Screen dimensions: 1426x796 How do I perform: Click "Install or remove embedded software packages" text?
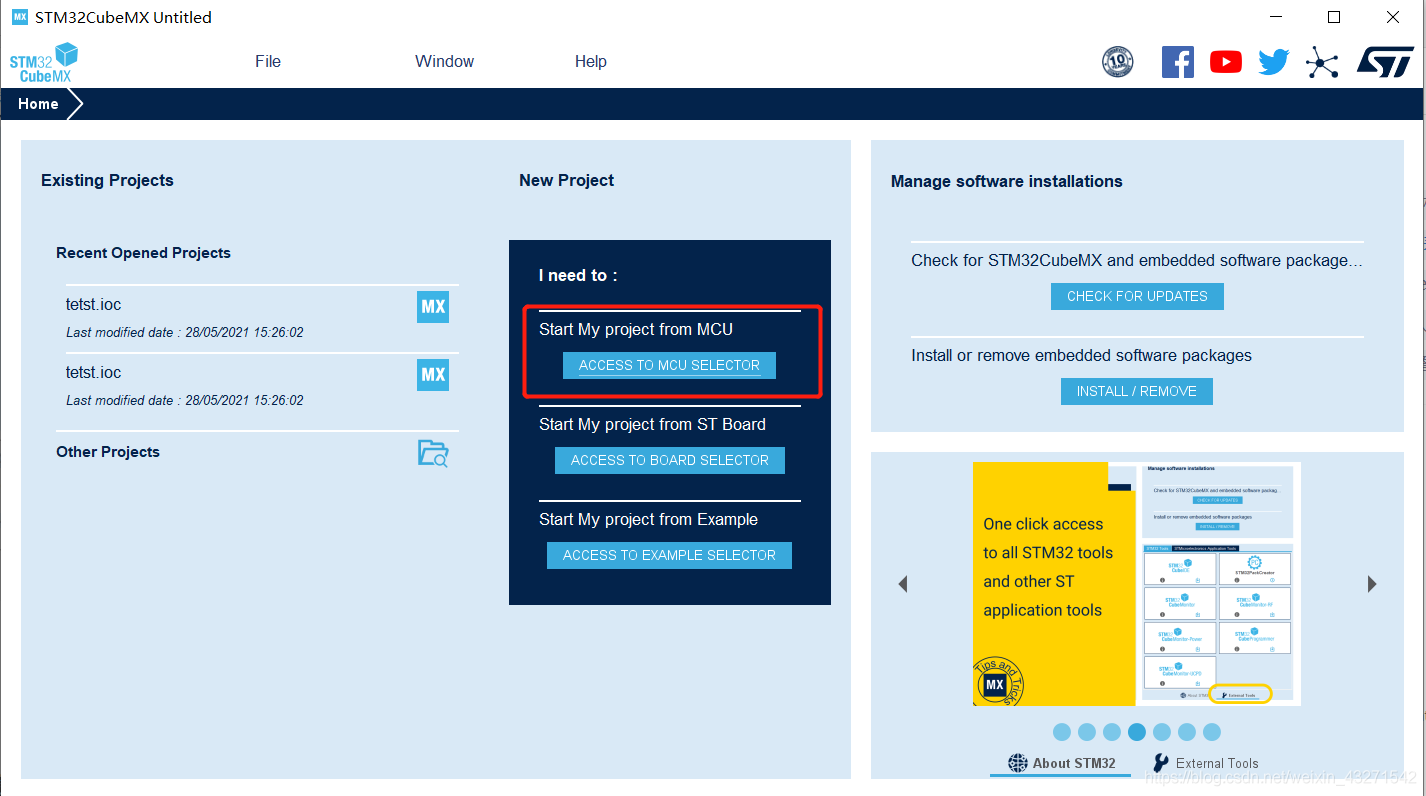coord(1081,355)
